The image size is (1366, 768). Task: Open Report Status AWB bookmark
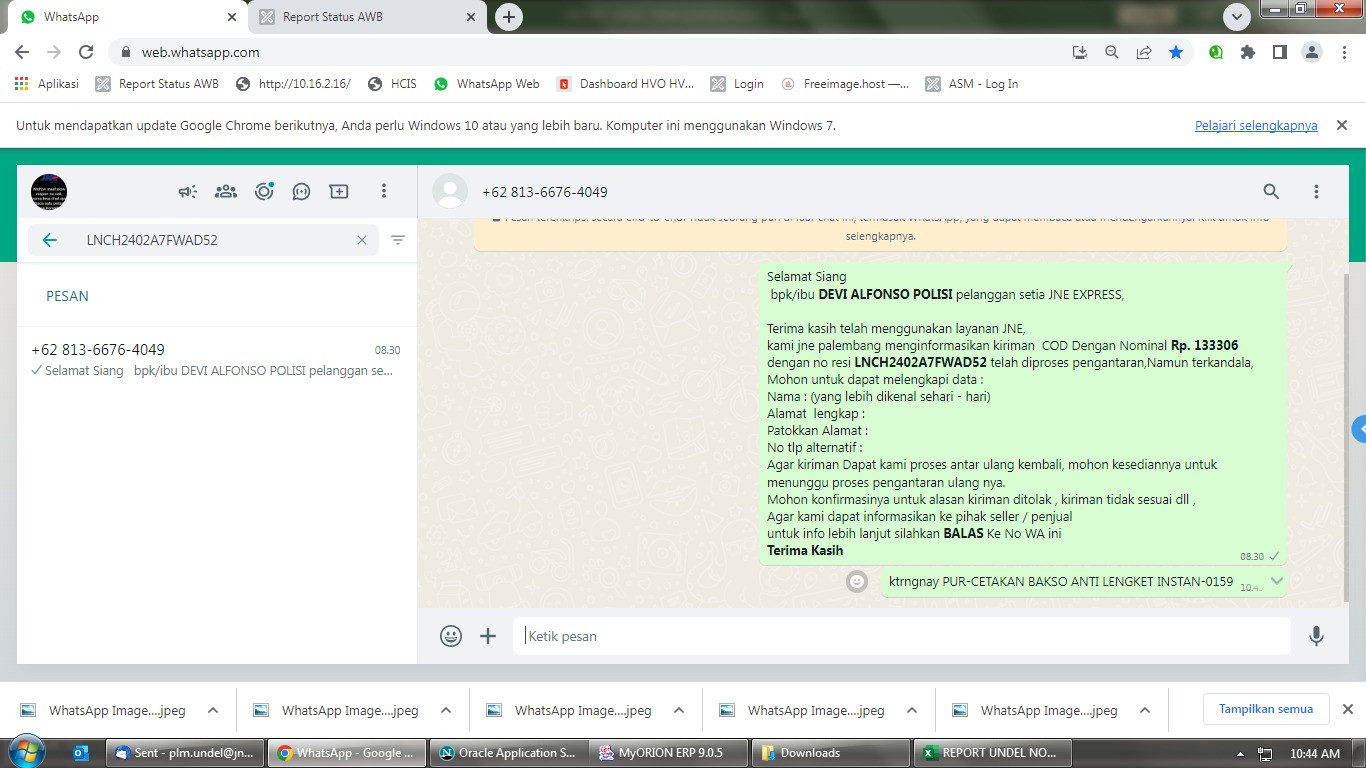[157, 84]
